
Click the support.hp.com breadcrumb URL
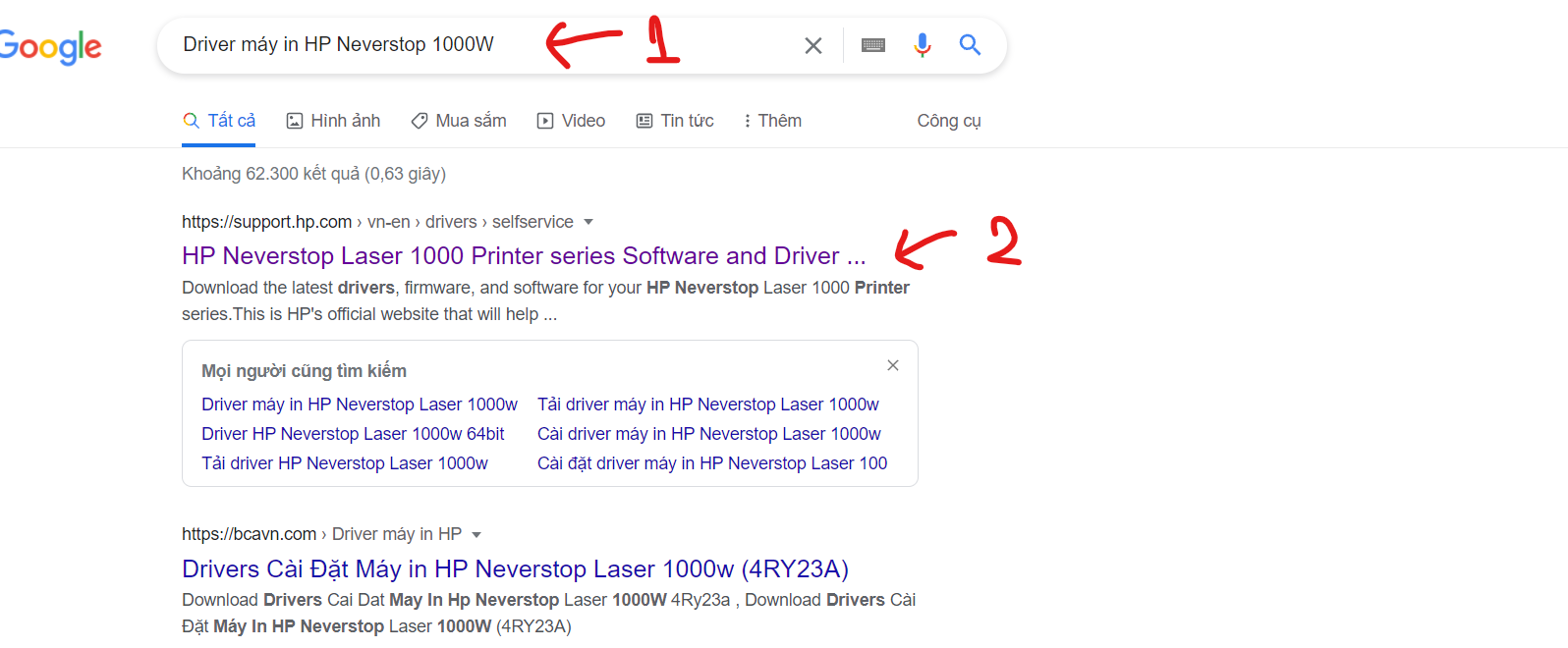point(377,222)
